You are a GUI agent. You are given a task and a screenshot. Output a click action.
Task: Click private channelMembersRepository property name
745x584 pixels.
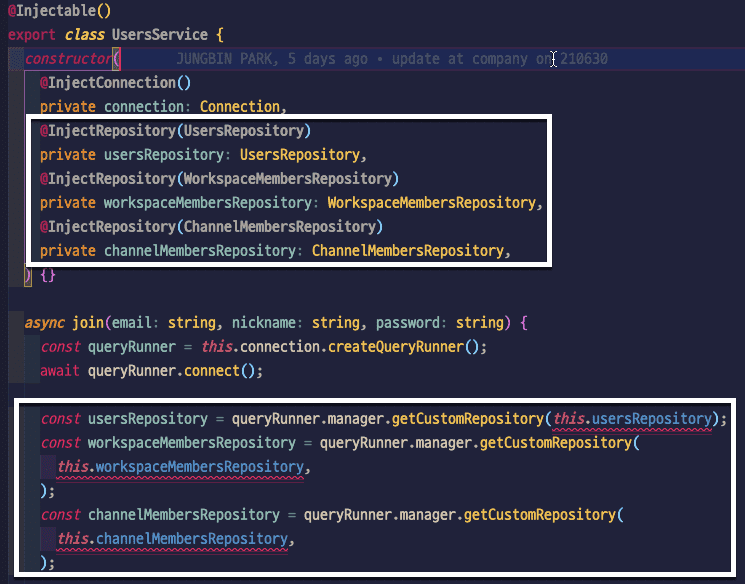pos(200,251)
